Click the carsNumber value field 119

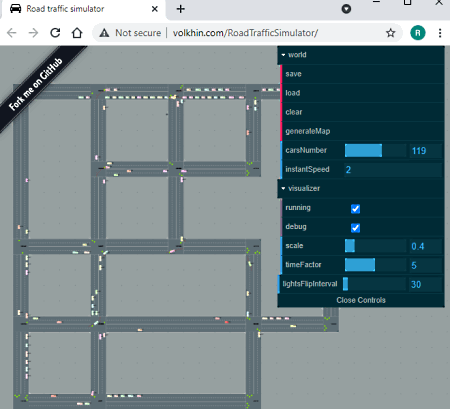(x=426, y=151)
